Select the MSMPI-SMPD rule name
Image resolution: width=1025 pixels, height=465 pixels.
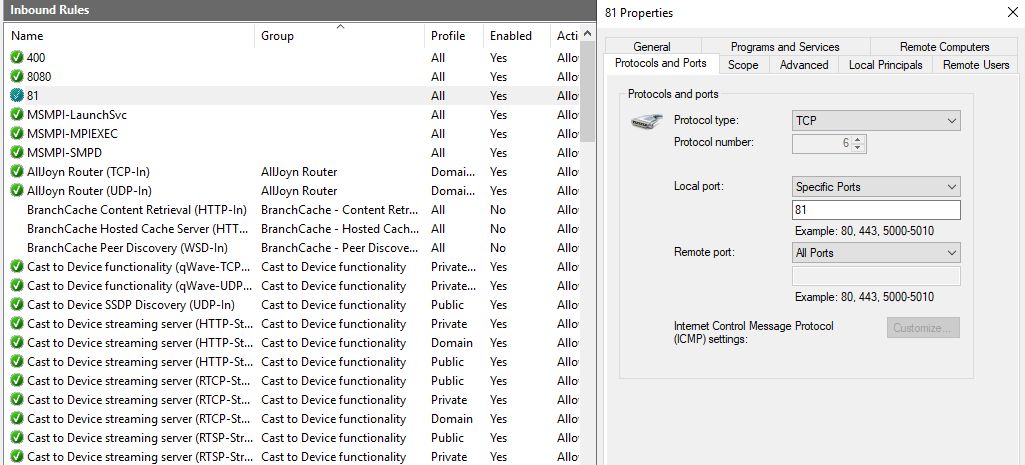65,152
